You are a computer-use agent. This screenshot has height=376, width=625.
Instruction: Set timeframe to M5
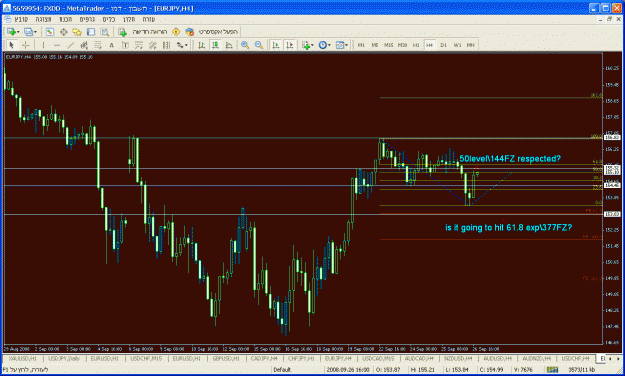point(375,45)
